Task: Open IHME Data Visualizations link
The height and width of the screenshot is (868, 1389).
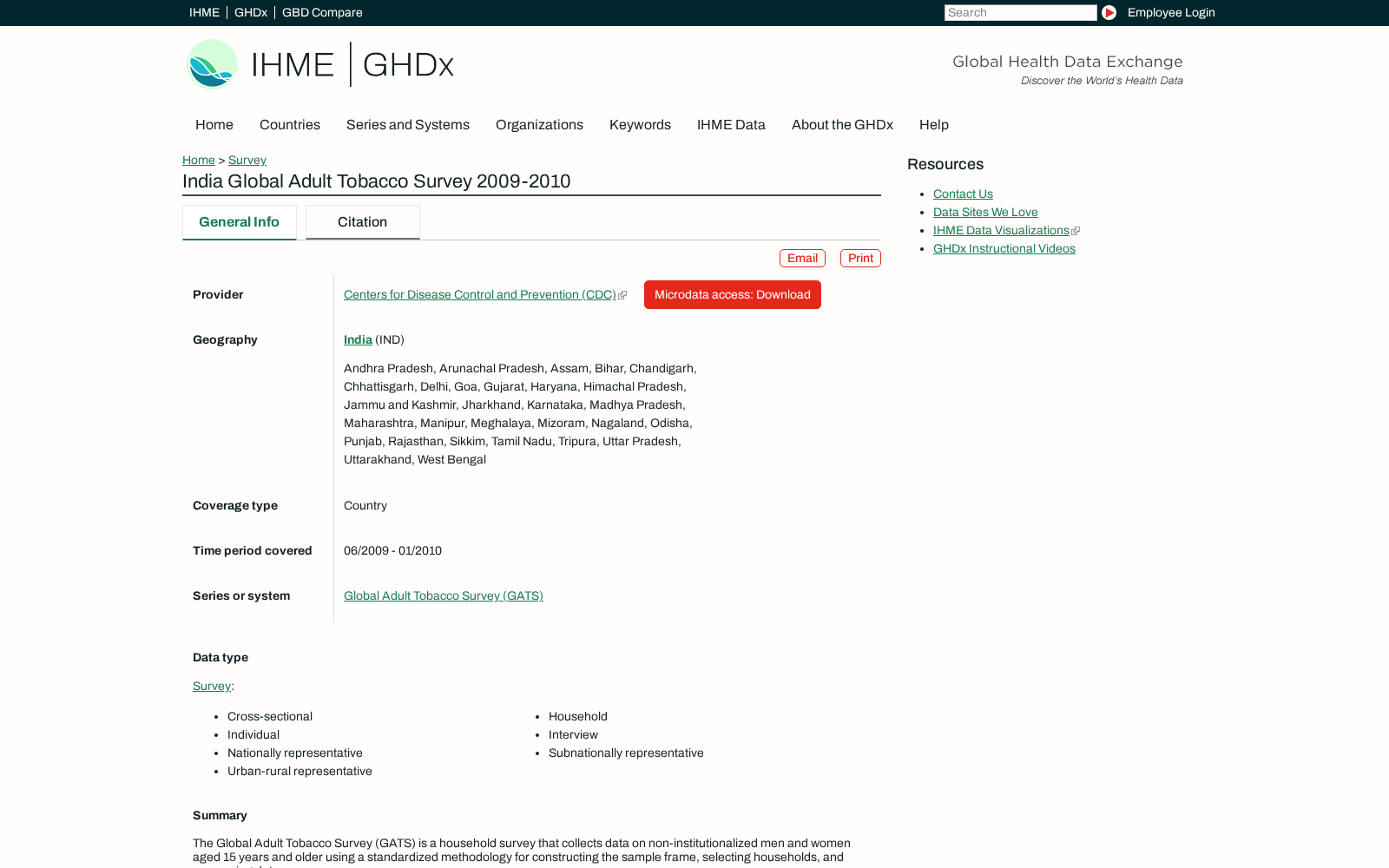Action: tap(1001, 231)
